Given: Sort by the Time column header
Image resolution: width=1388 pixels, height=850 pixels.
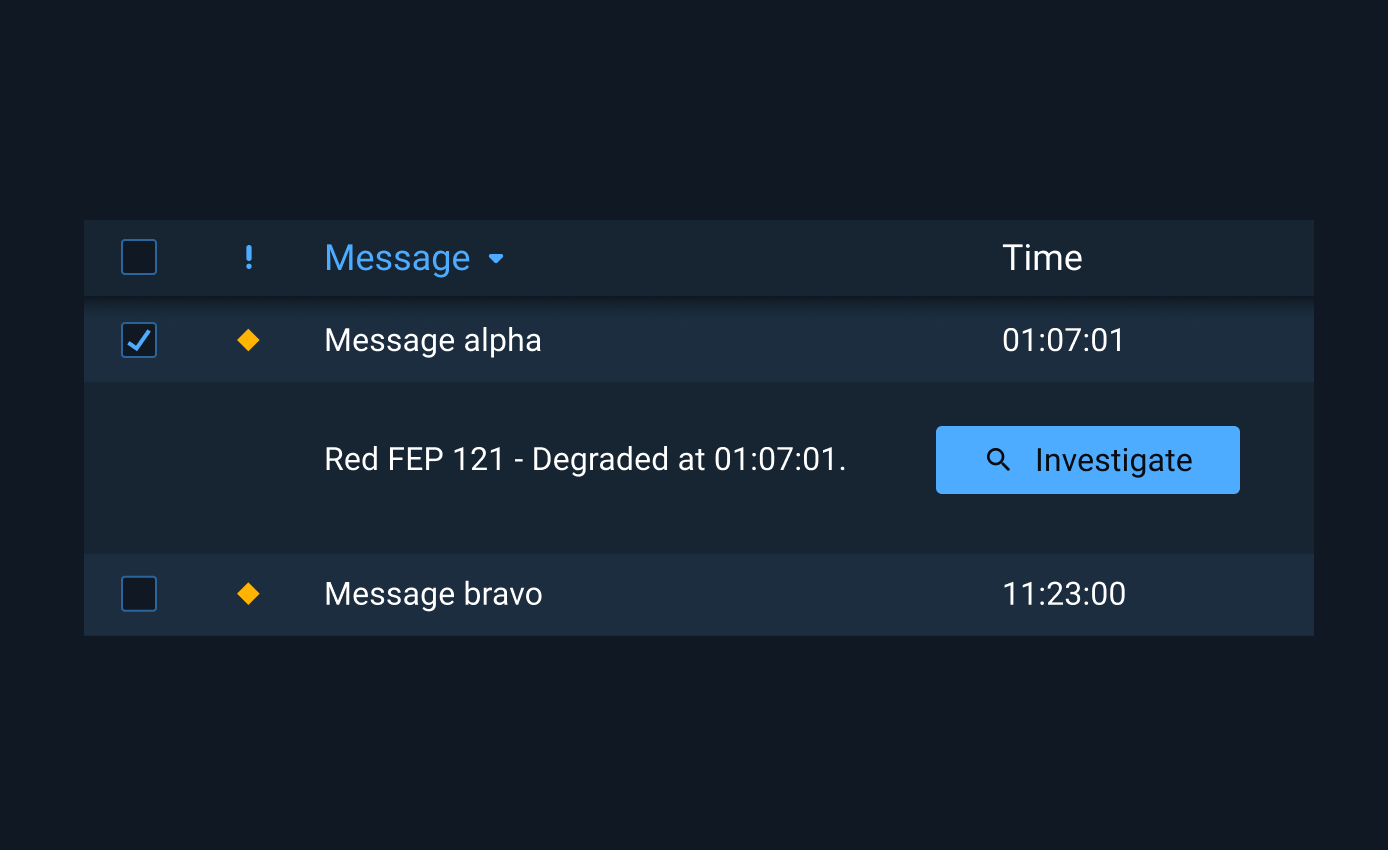Looking at the screenshot, I should 1042,258.
